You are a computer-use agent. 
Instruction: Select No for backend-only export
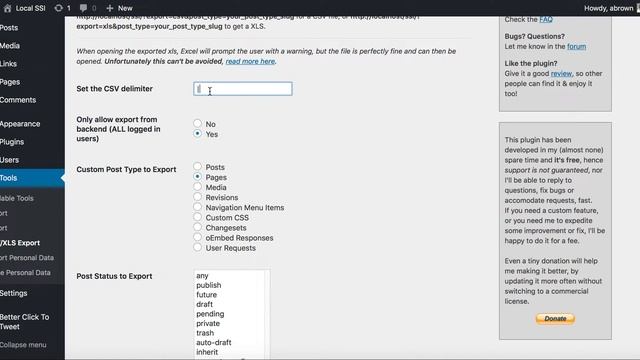click(198, 123)
